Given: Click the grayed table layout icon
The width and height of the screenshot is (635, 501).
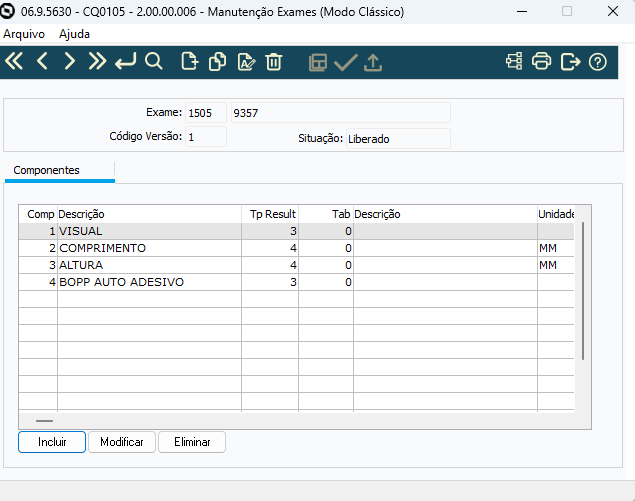Looking at the screenshot, I should coord(318,63).
